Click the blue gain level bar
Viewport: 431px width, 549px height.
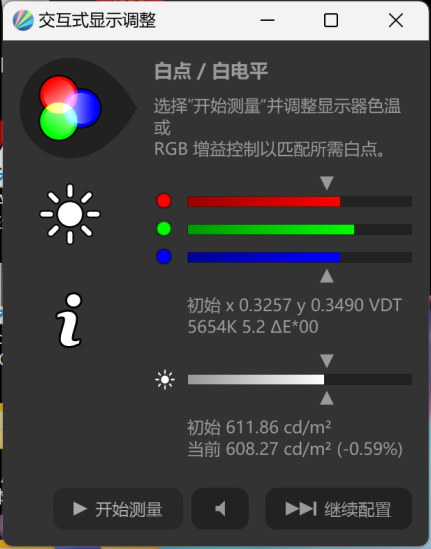coord(300,257)
